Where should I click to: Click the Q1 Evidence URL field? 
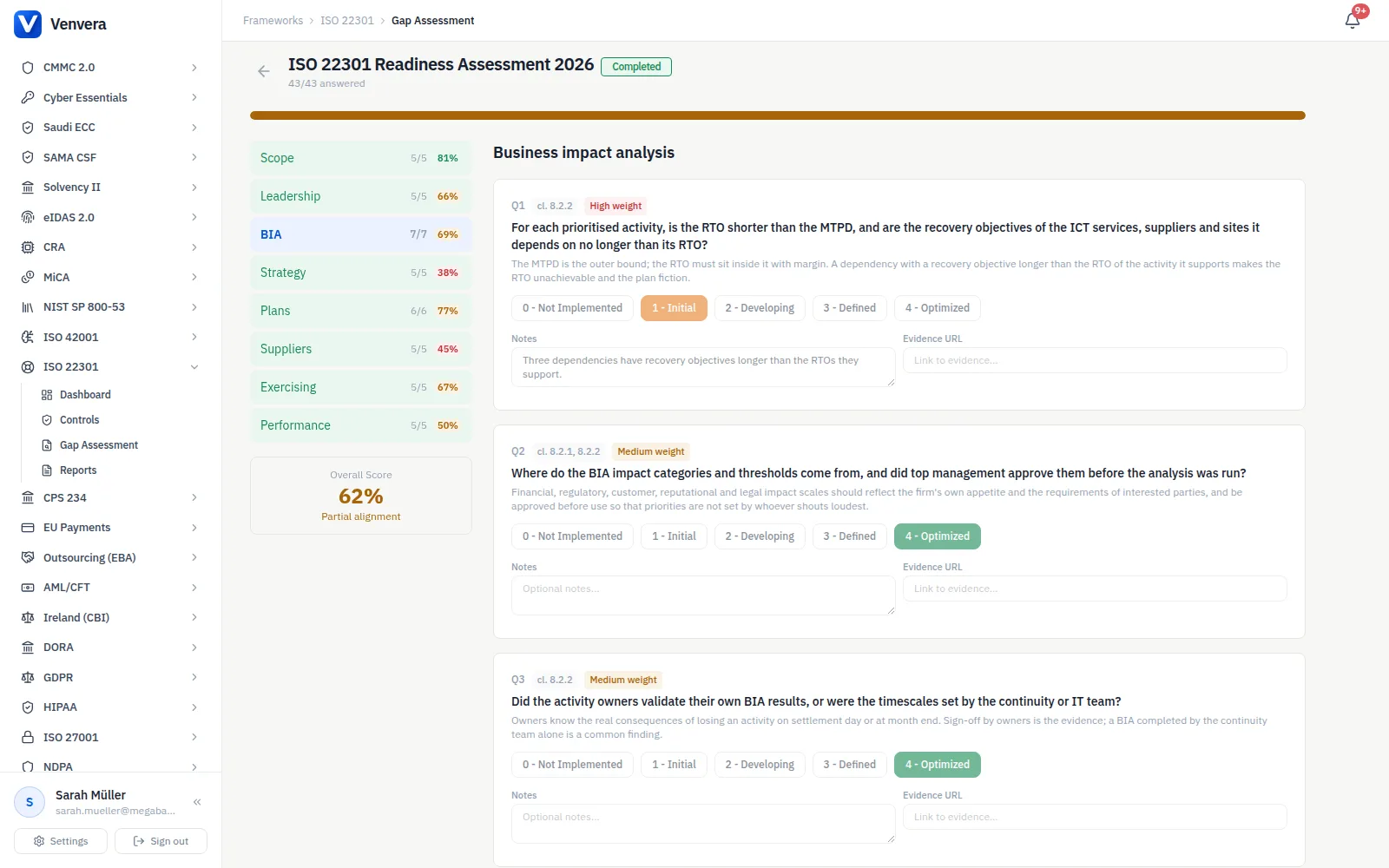1095,360
